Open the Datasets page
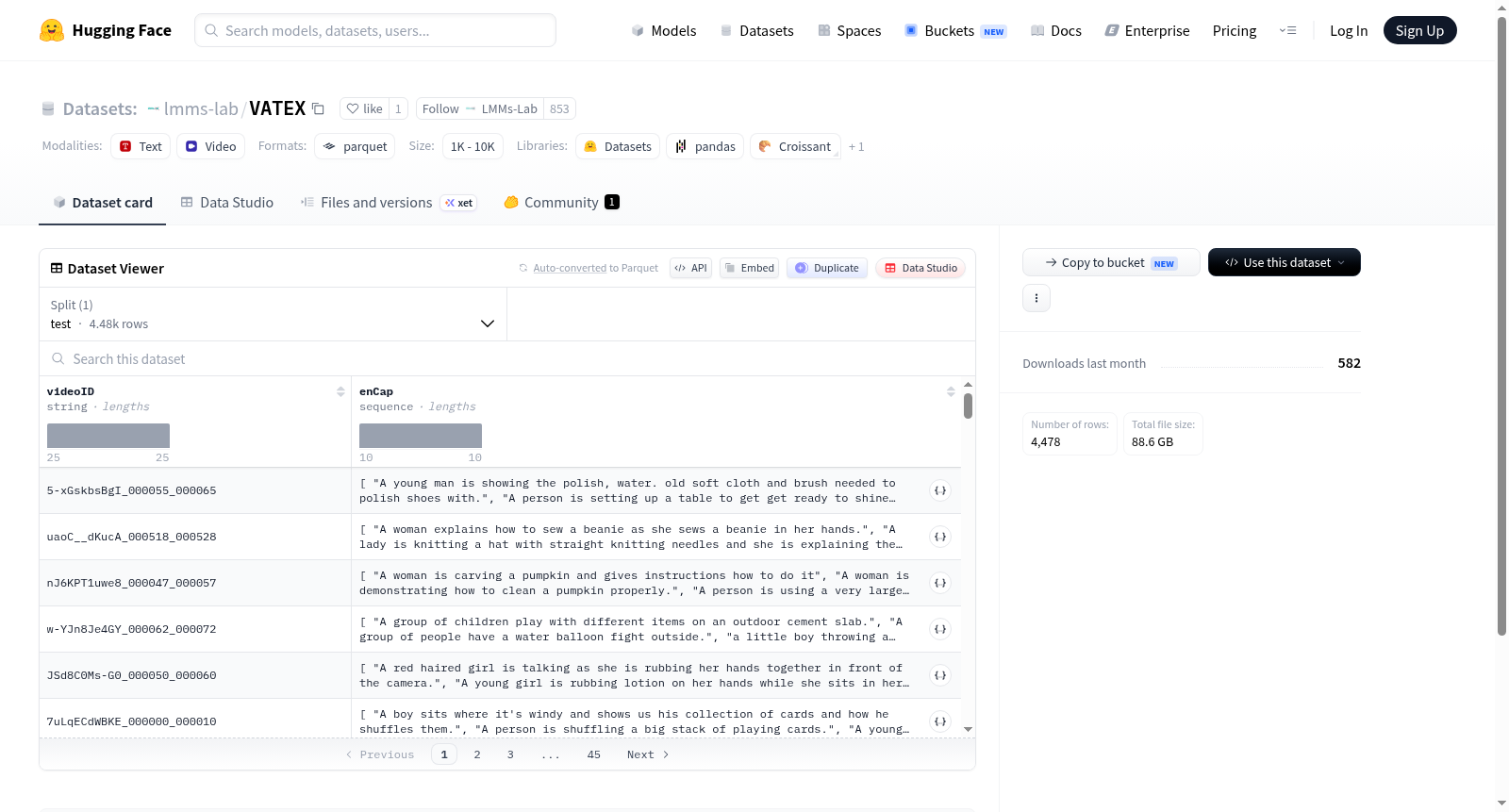Viewport: 1509px width, 812px height. 757,30
